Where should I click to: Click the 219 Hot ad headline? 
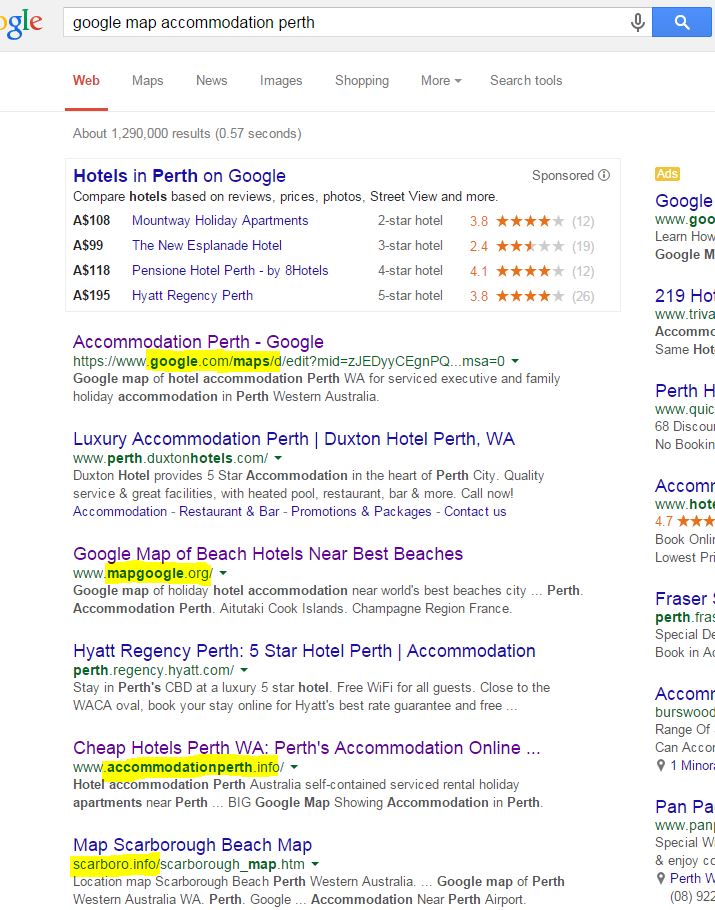[685, 296]
